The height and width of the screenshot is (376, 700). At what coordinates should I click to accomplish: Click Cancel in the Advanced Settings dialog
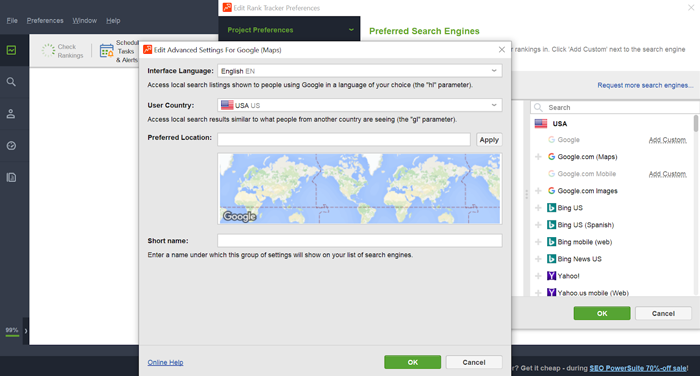coord(474,362)
